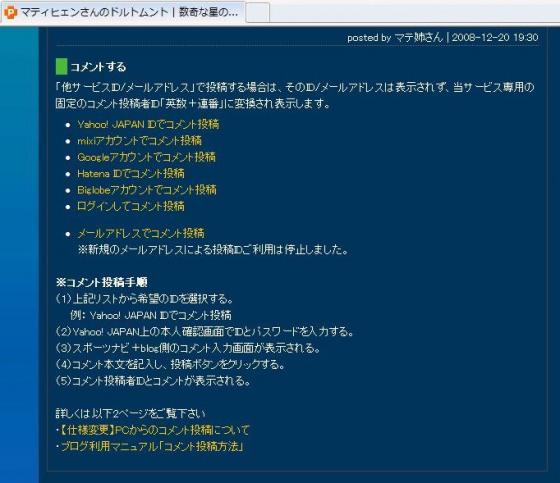Click step (1) 上記リストから希望のIDを選択する
The image size is (560, 483).
point(145,299)
